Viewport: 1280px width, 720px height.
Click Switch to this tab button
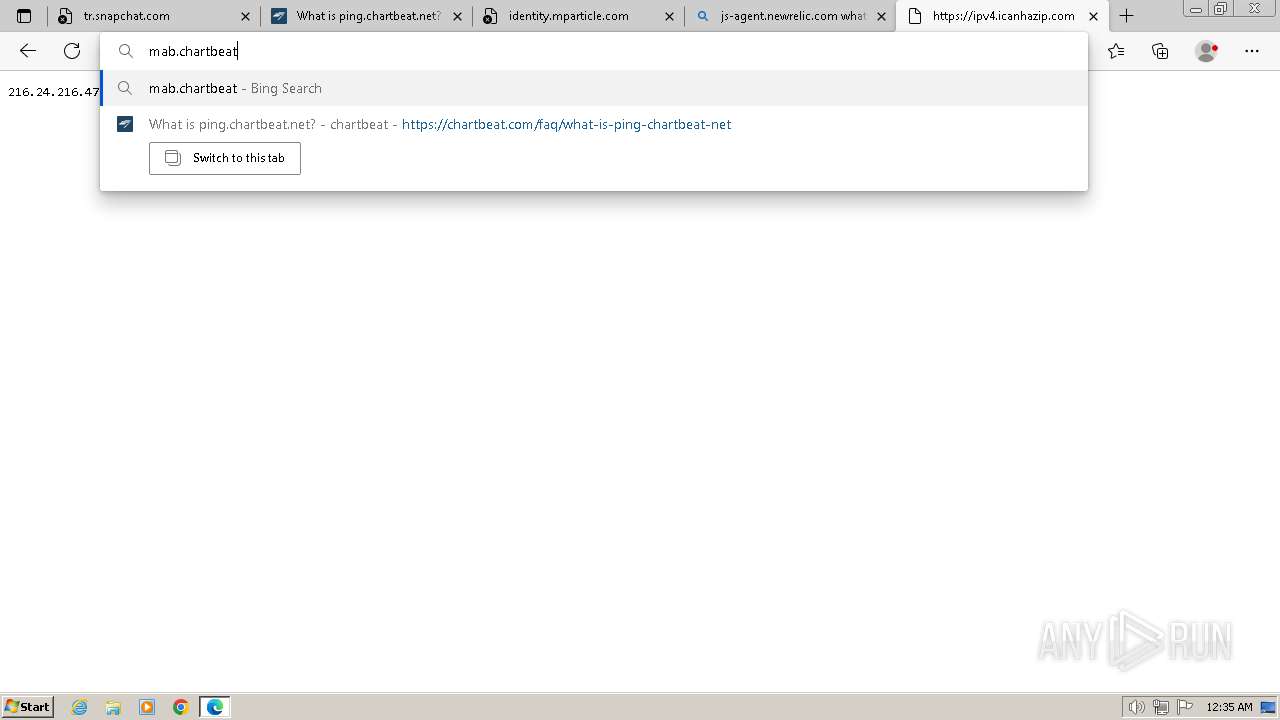click(x=225, y=158)
